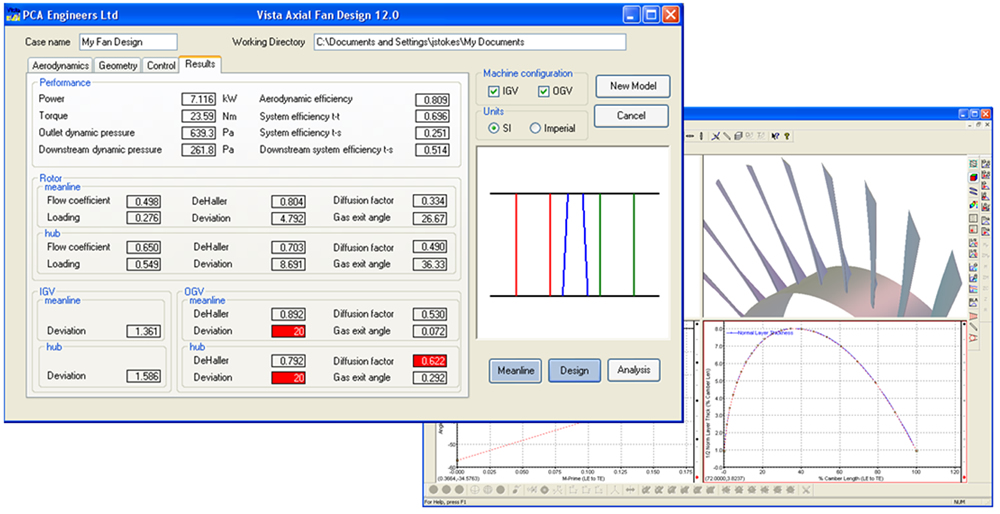Click the blue diagonal lines sidebar icon
This screenshot has height=514, width=1000.
click(973, 191)
